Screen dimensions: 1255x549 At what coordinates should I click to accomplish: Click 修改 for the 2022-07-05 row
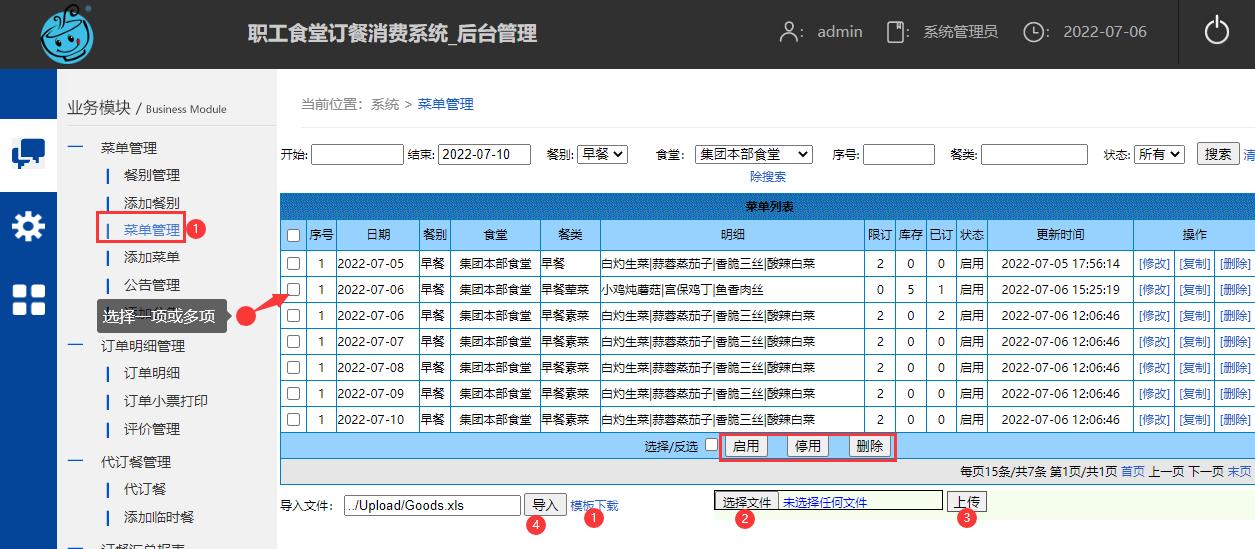tap(1154, 264)
